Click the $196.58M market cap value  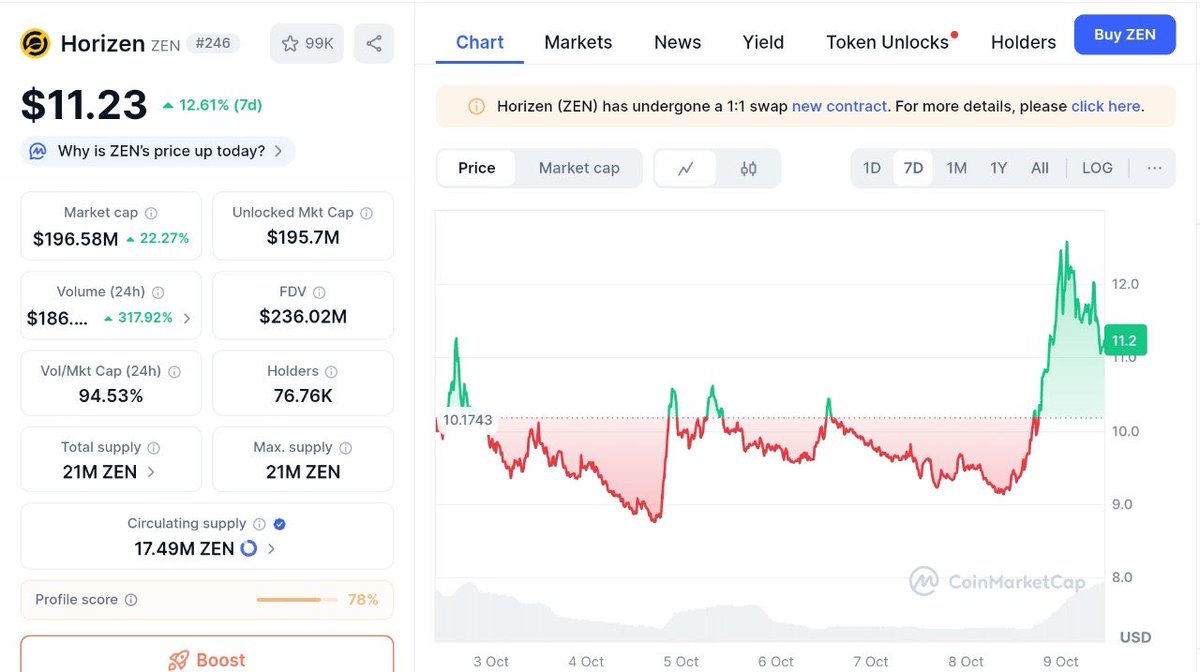coord(75,239)
